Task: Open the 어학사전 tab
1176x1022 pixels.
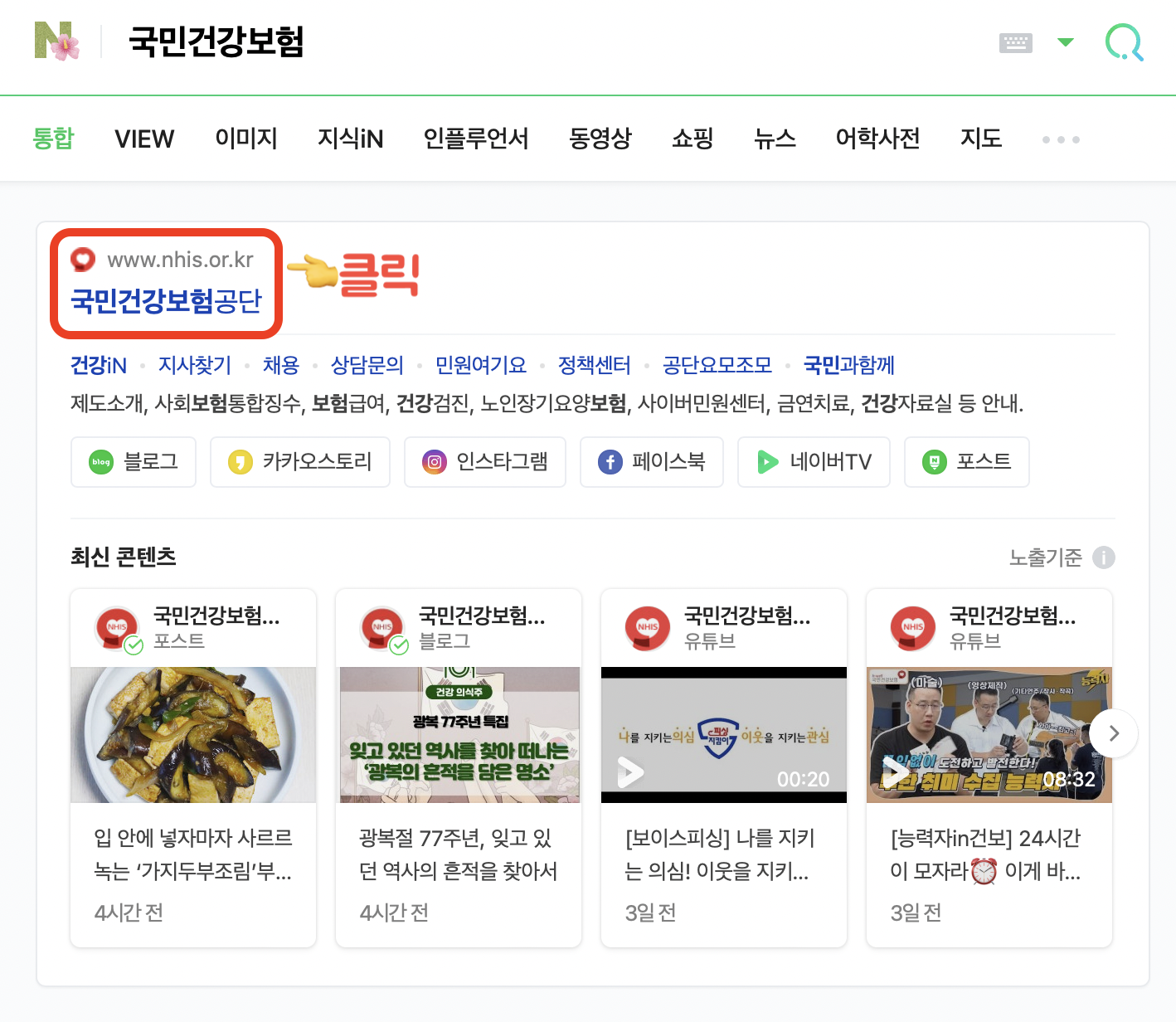Action: point(878,138)
